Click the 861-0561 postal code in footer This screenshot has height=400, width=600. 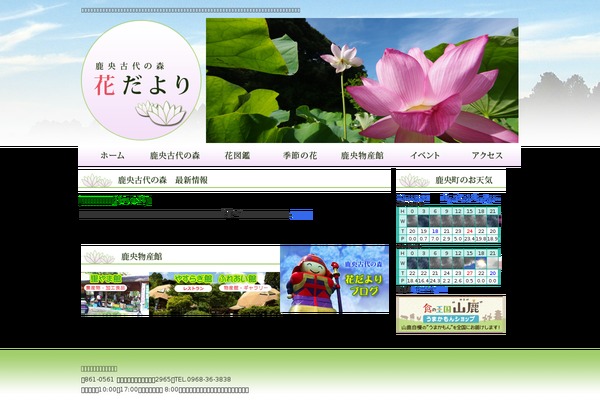tap(98, 379)
